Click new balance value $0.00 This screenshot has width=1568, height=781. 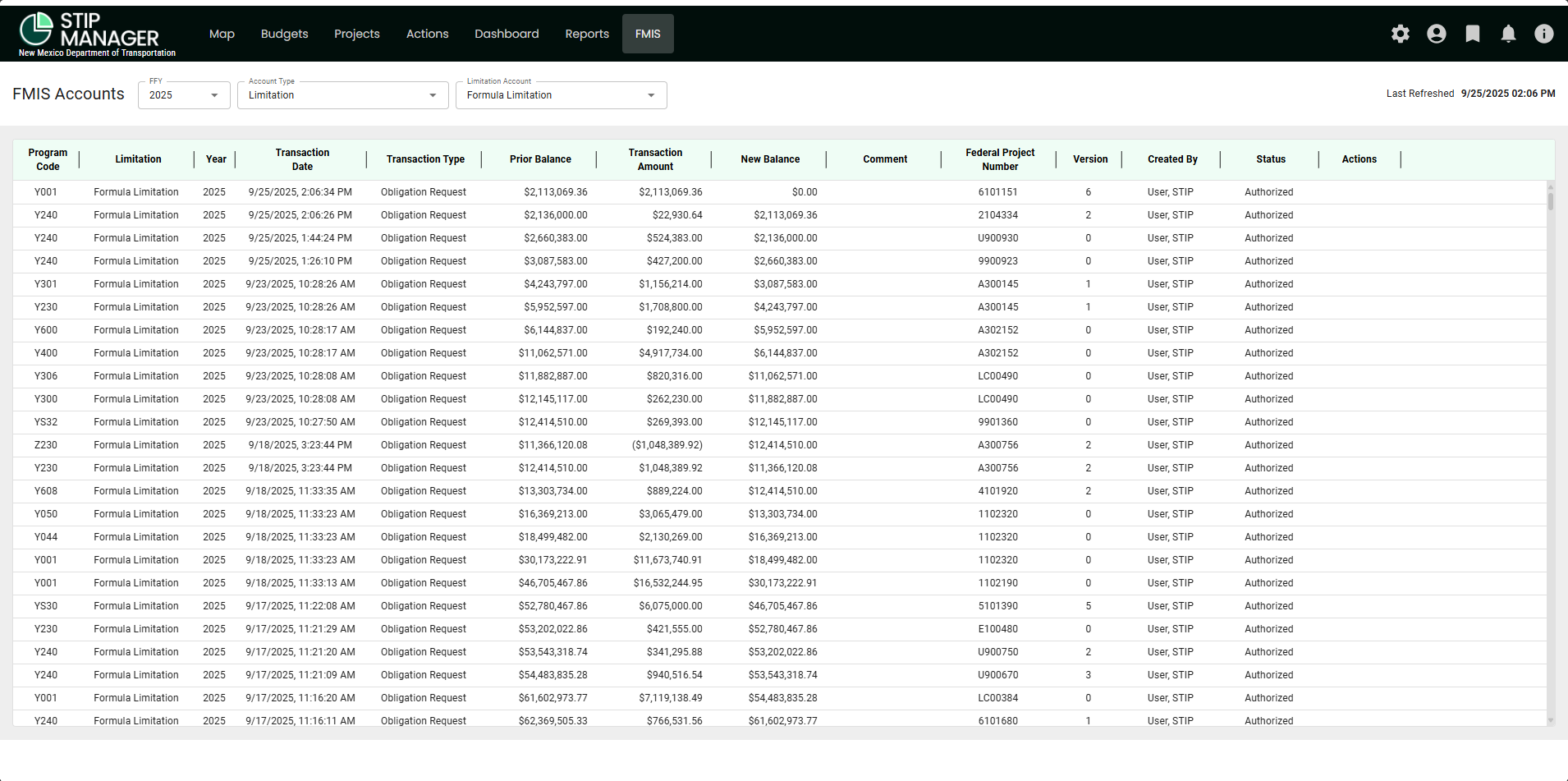[805, 192]
